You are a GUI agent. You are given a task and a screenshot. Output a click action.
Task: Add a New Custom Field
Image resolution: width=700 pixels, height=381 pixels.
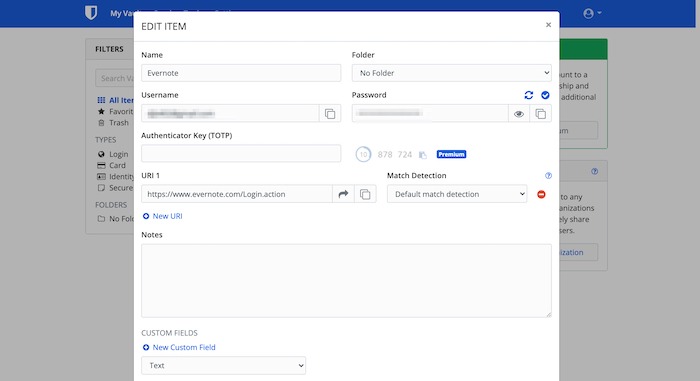pyautogui.click(x=179, y=347)
